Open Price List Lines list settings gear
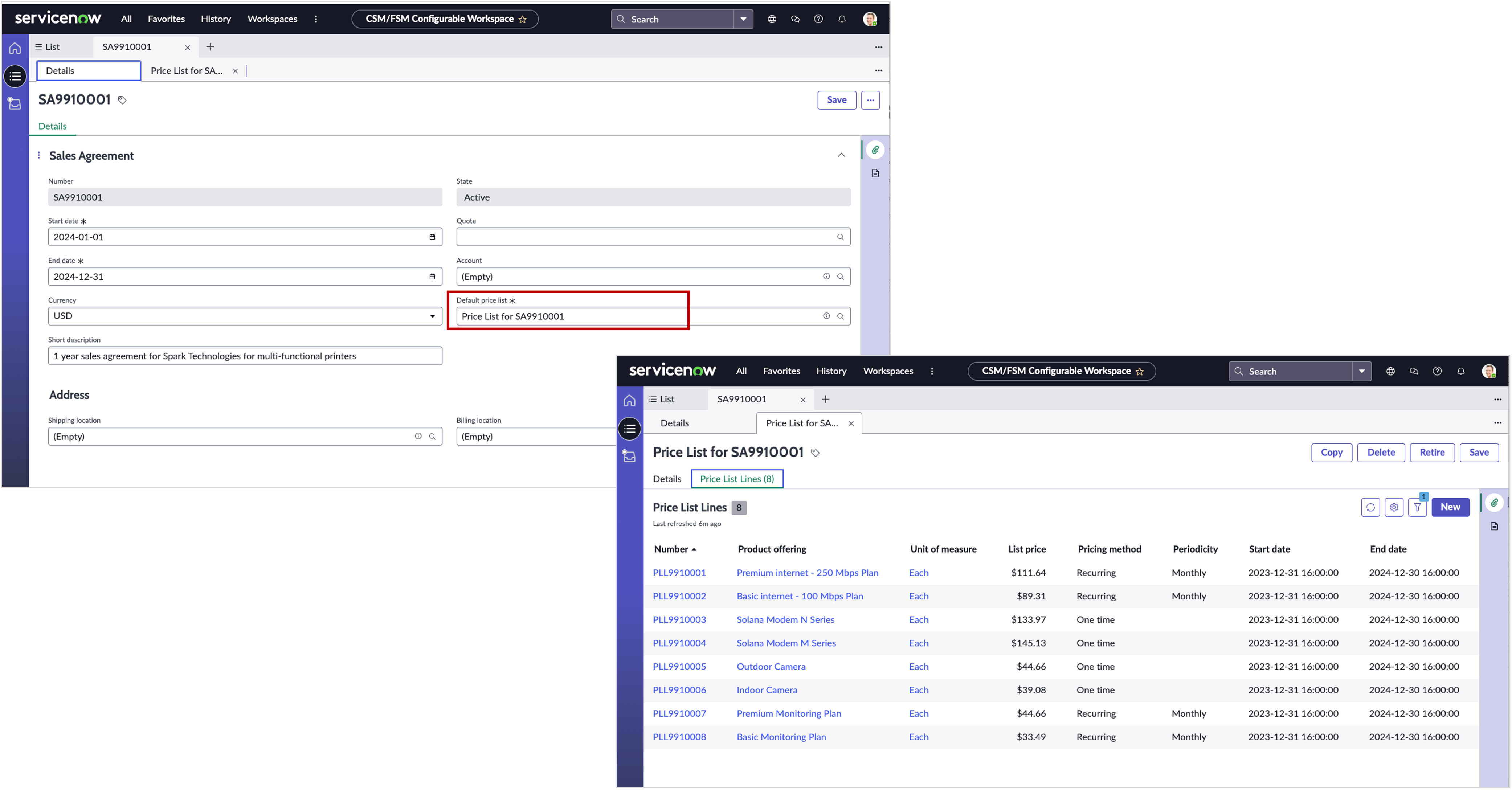The image size is (1512, 790). point(1393,507)
